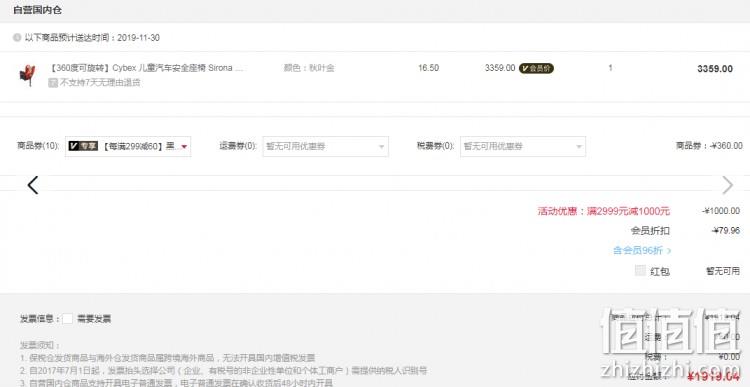This screenshot has width=750, height=387.
Task: Open the 含会员96折 link
Action: [642, 250]
